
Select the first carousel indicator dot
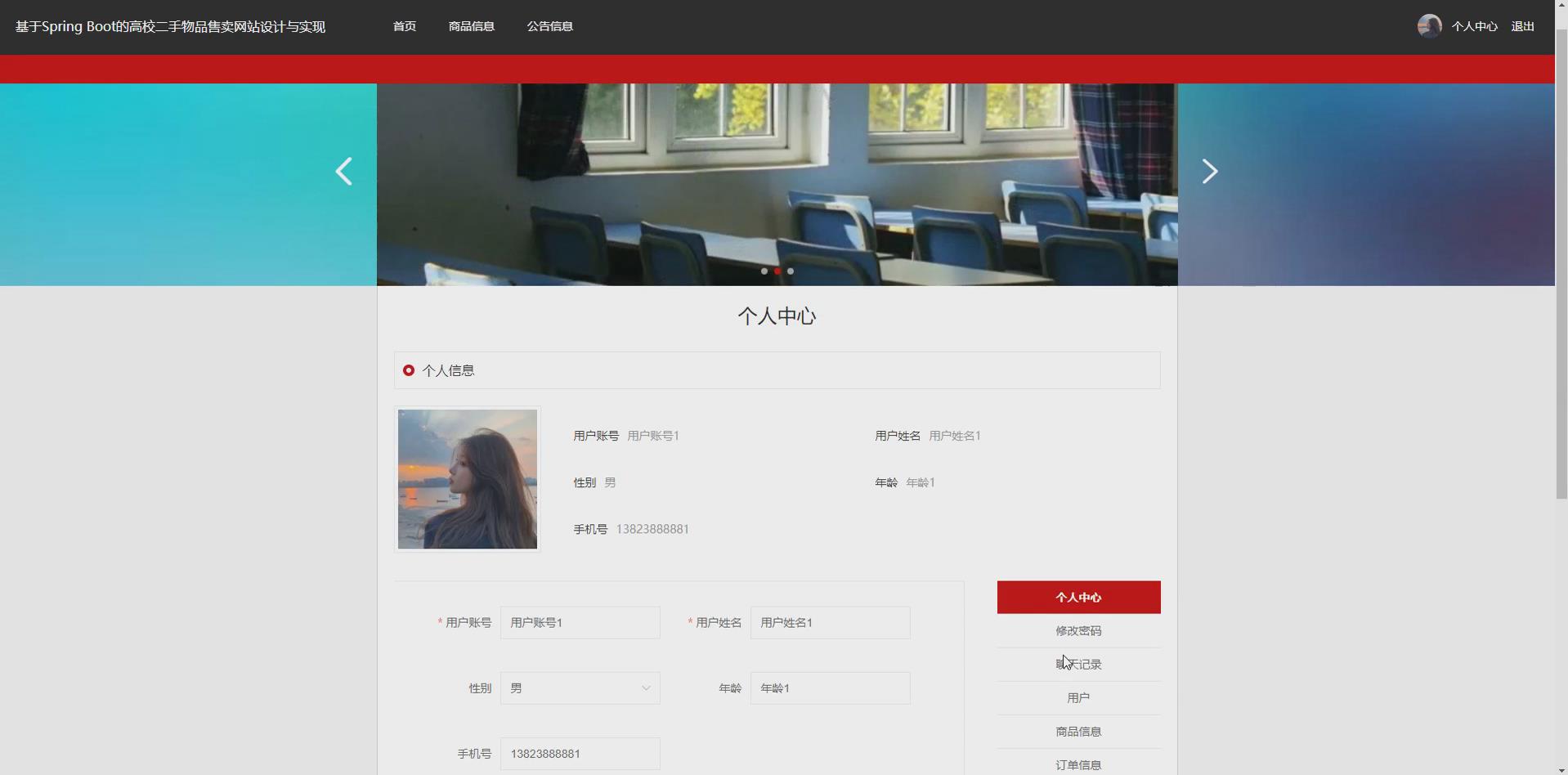pos(764,271)
